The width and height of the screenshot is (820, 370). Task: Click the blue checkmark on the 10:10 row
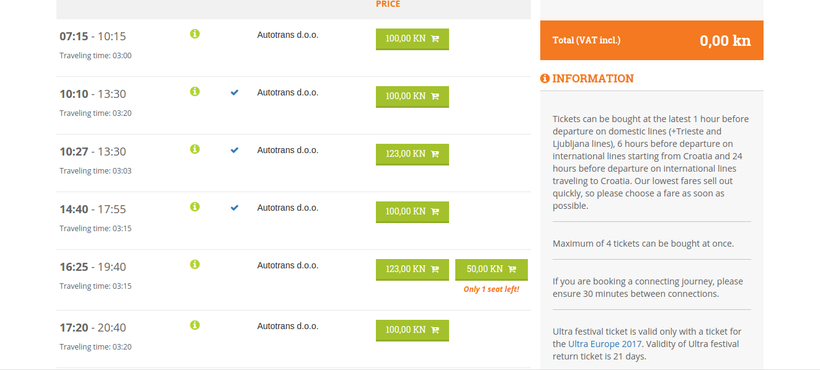[x=234, y=92]
